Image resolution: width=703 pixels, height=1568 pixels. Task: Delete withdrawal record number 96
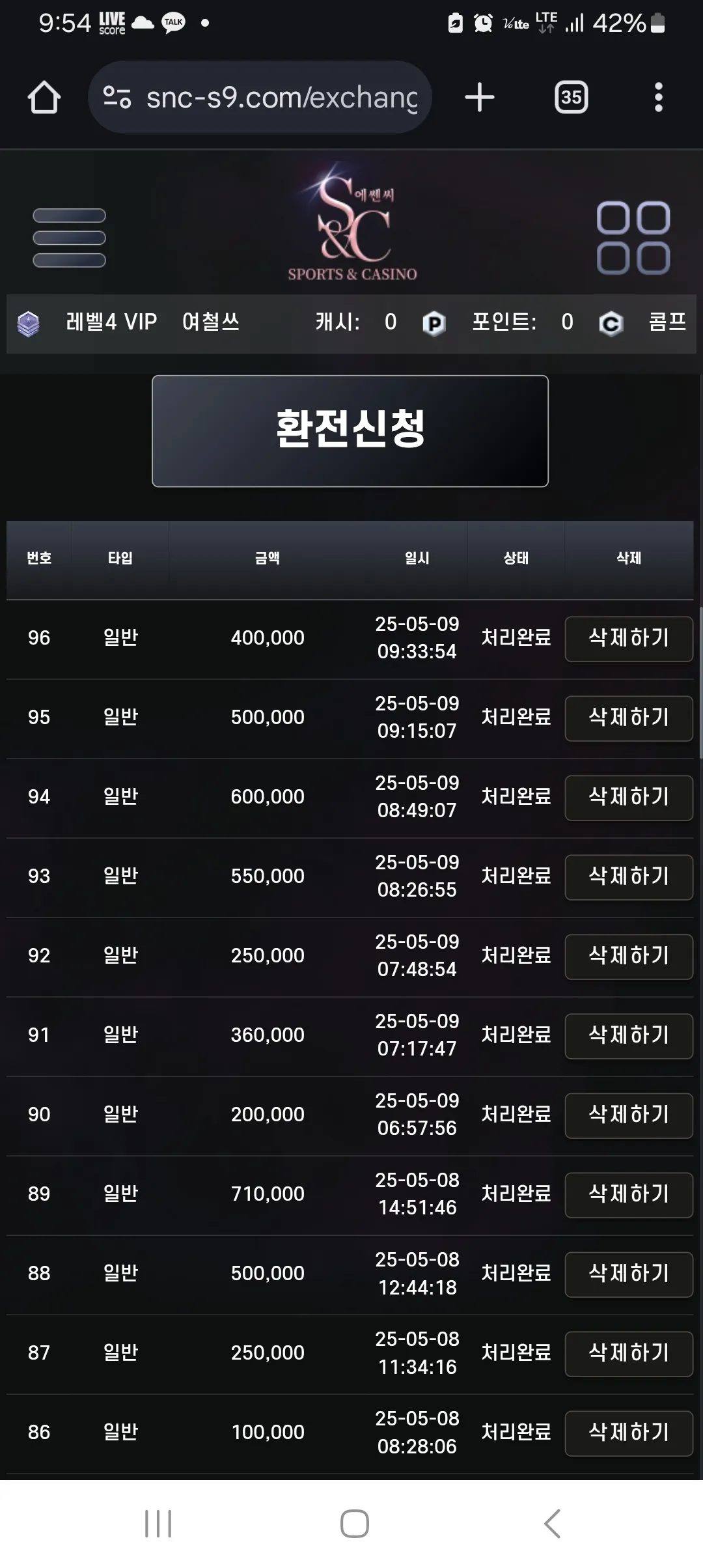pos(629,639)
